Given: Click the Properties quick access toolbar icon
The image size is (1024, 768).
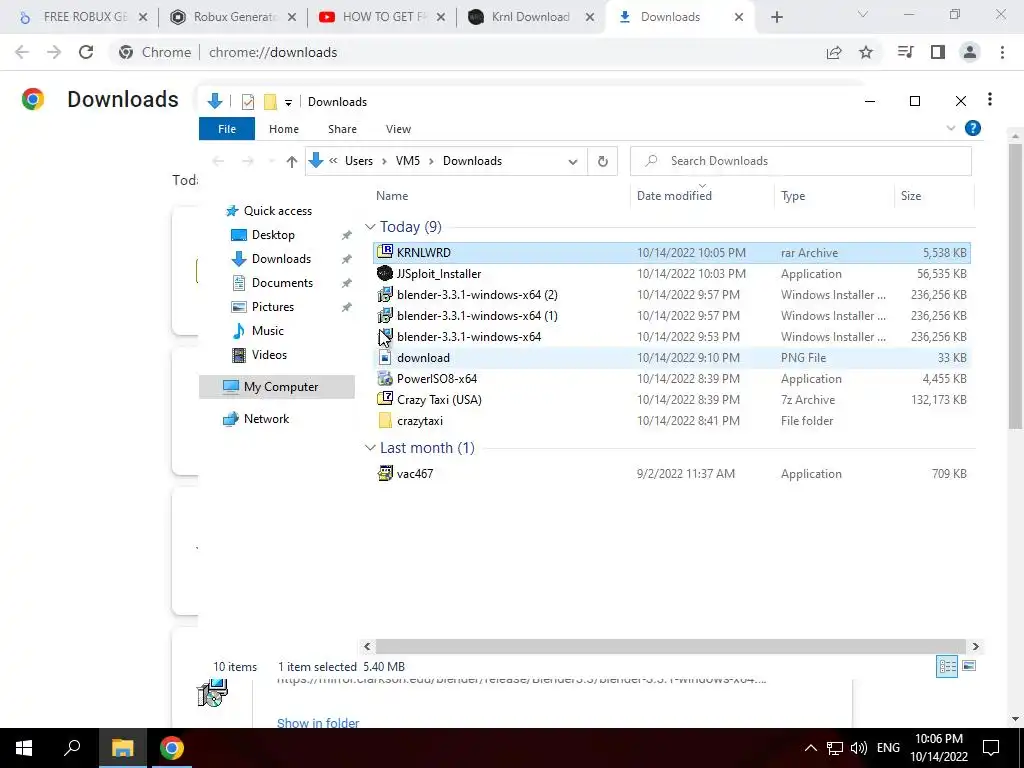Looking at the screenshot, I should pyautogui.click(x=248, y=102).
